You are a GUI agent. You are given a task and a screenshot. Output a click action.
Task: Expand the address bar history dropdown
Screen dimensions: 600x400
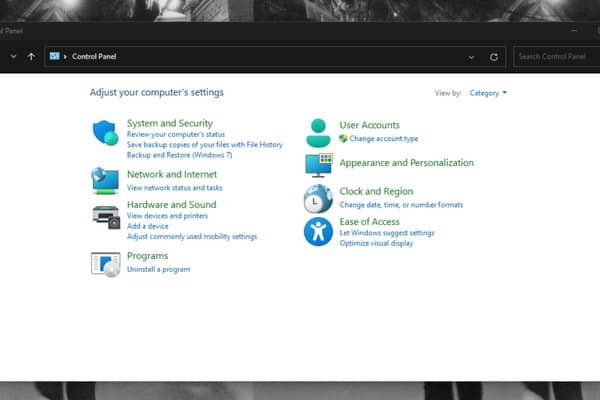pyautogui.click(x=471, y=57)
